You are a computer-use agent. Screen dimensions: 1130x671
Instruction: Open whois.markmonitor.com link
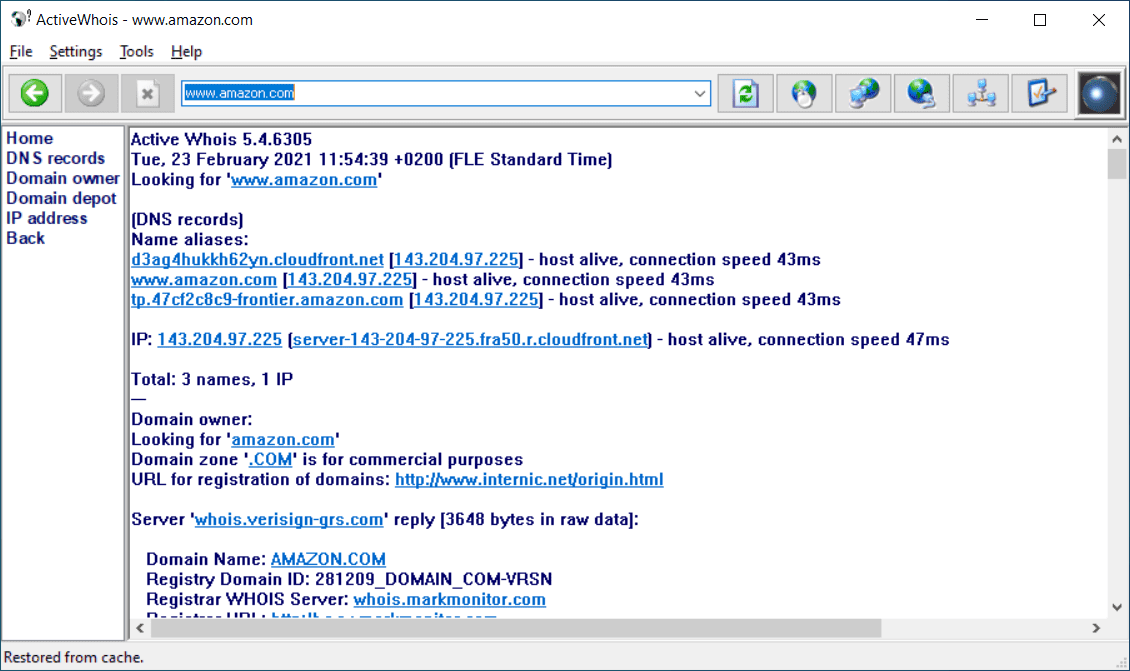[x=450, y=600]
